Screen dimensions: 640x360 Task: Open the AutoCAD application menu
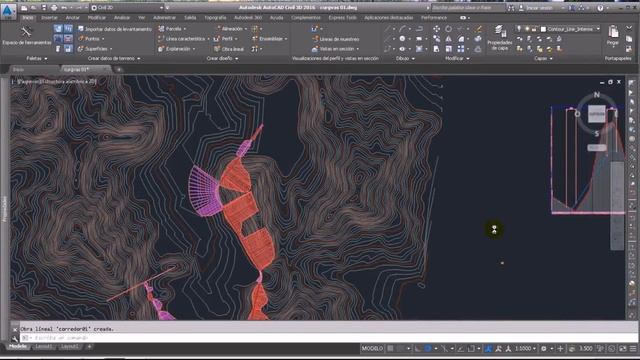pyautogui.click(x=7, y=10)
